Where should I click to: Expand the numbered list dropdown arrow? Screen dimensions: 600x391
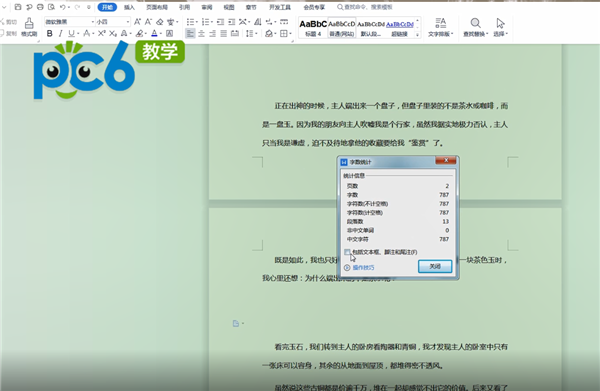pos(211,22)
